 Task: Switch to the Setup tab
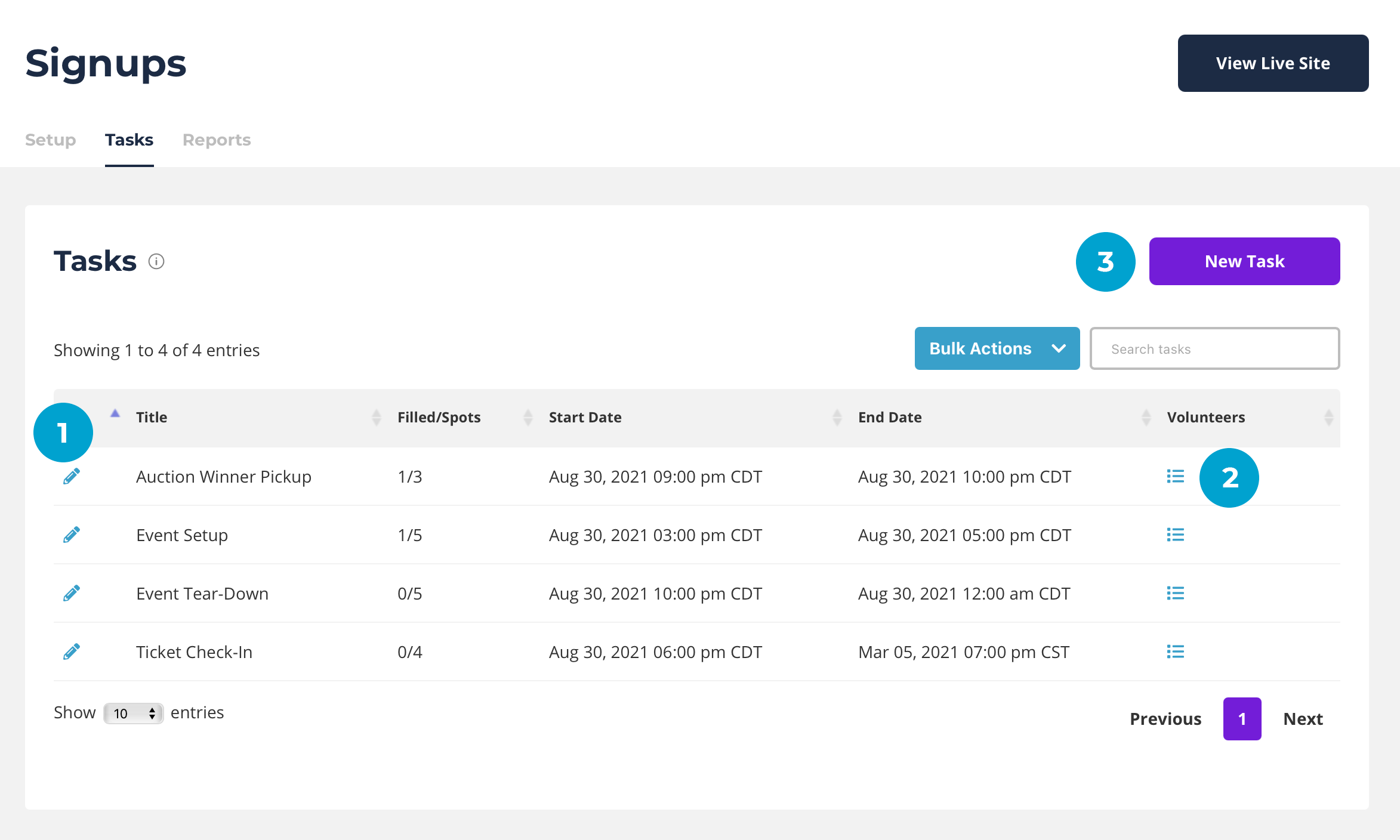[x=51, y=140]
